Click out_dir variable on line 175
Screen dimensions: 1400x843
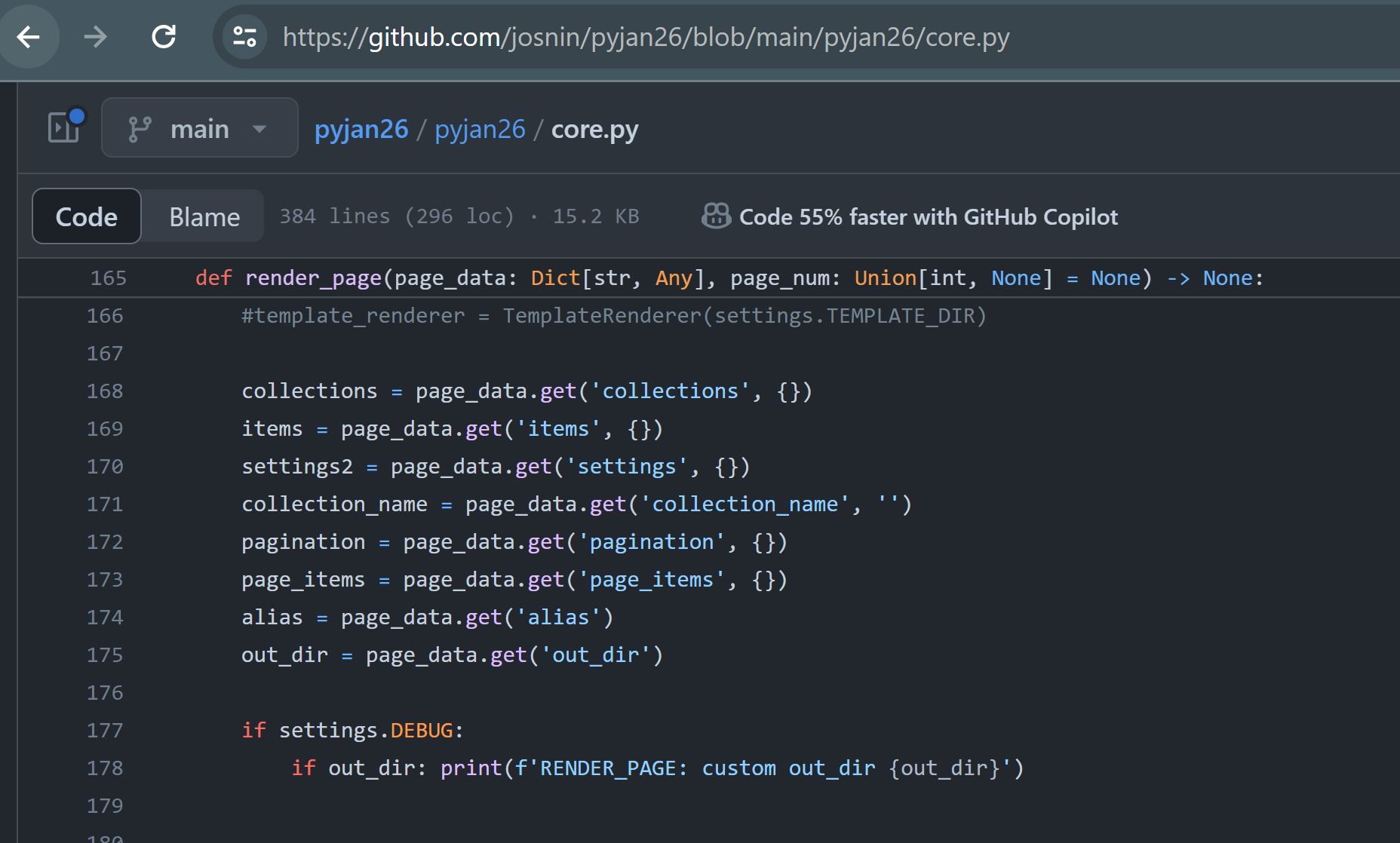tap(284, 655)
